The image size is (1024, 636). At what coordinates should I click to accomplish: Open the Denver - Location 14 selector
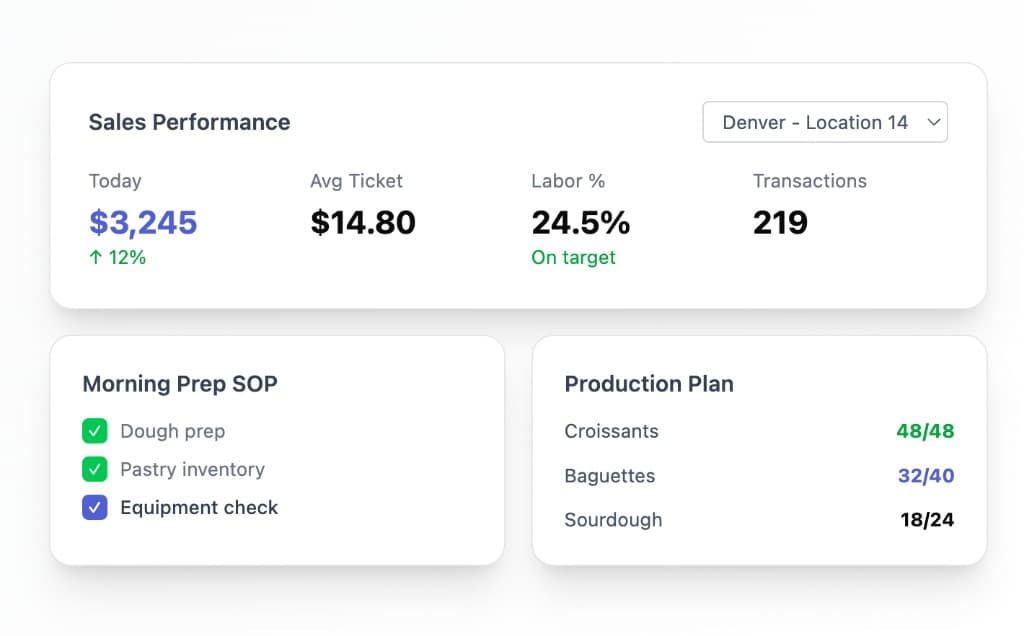[824, 121]
